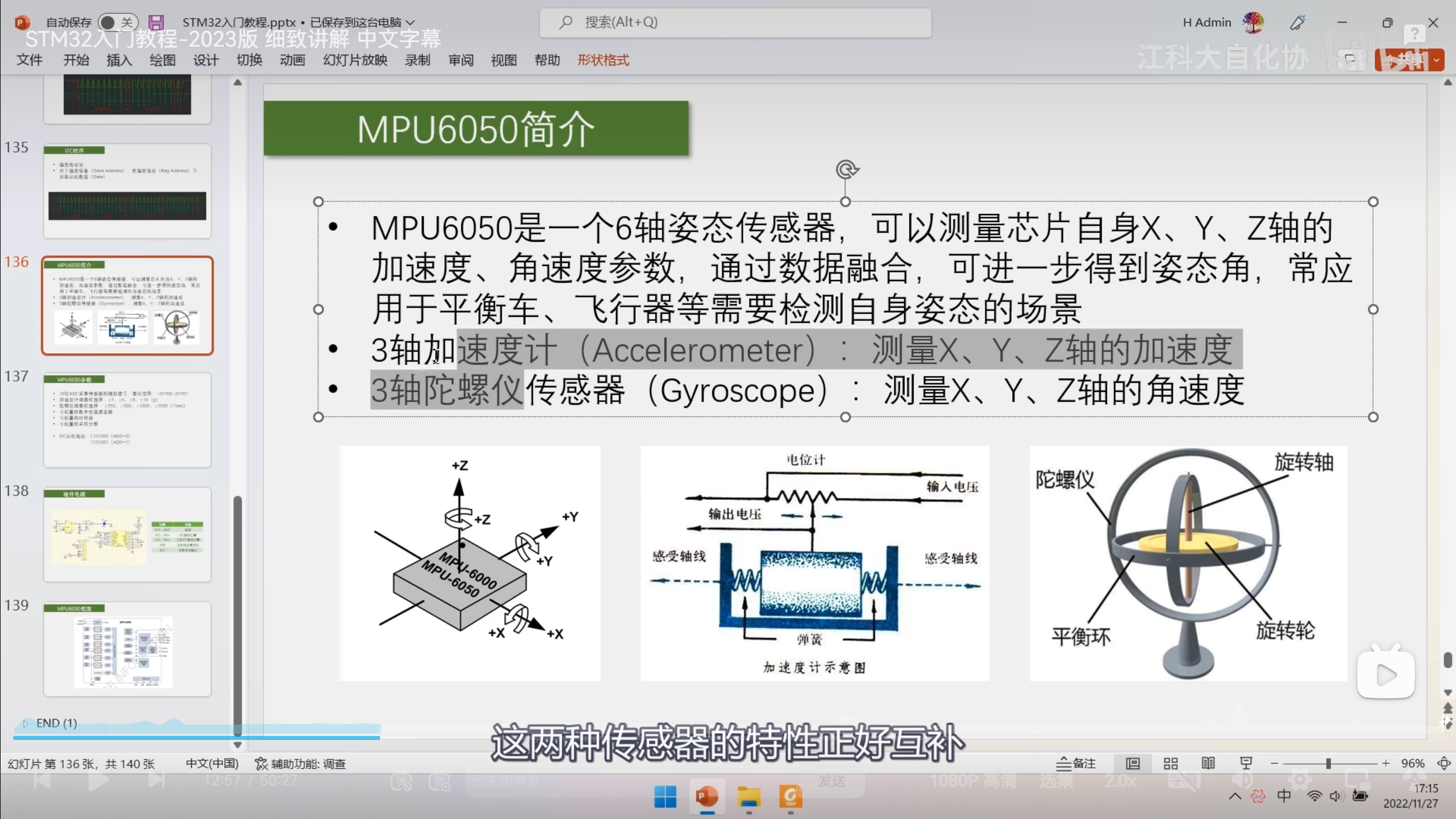Open the file name save location dropdown

pyautogui.click(x=410, y=23)
